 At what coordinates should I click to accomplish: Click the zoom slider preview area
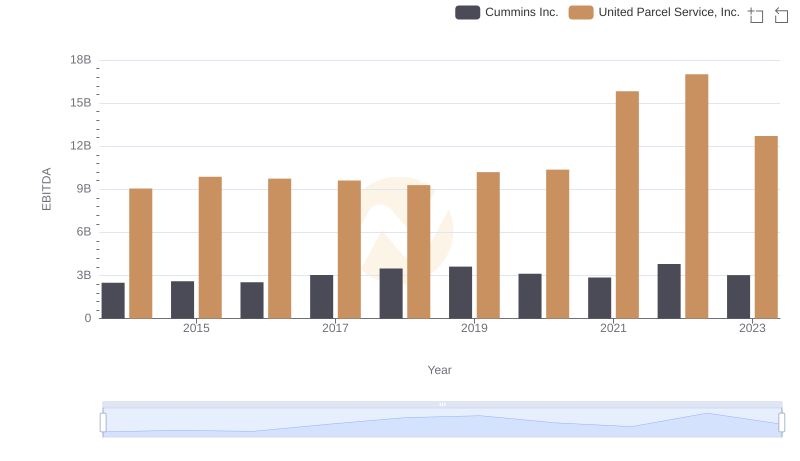[442, 423]
